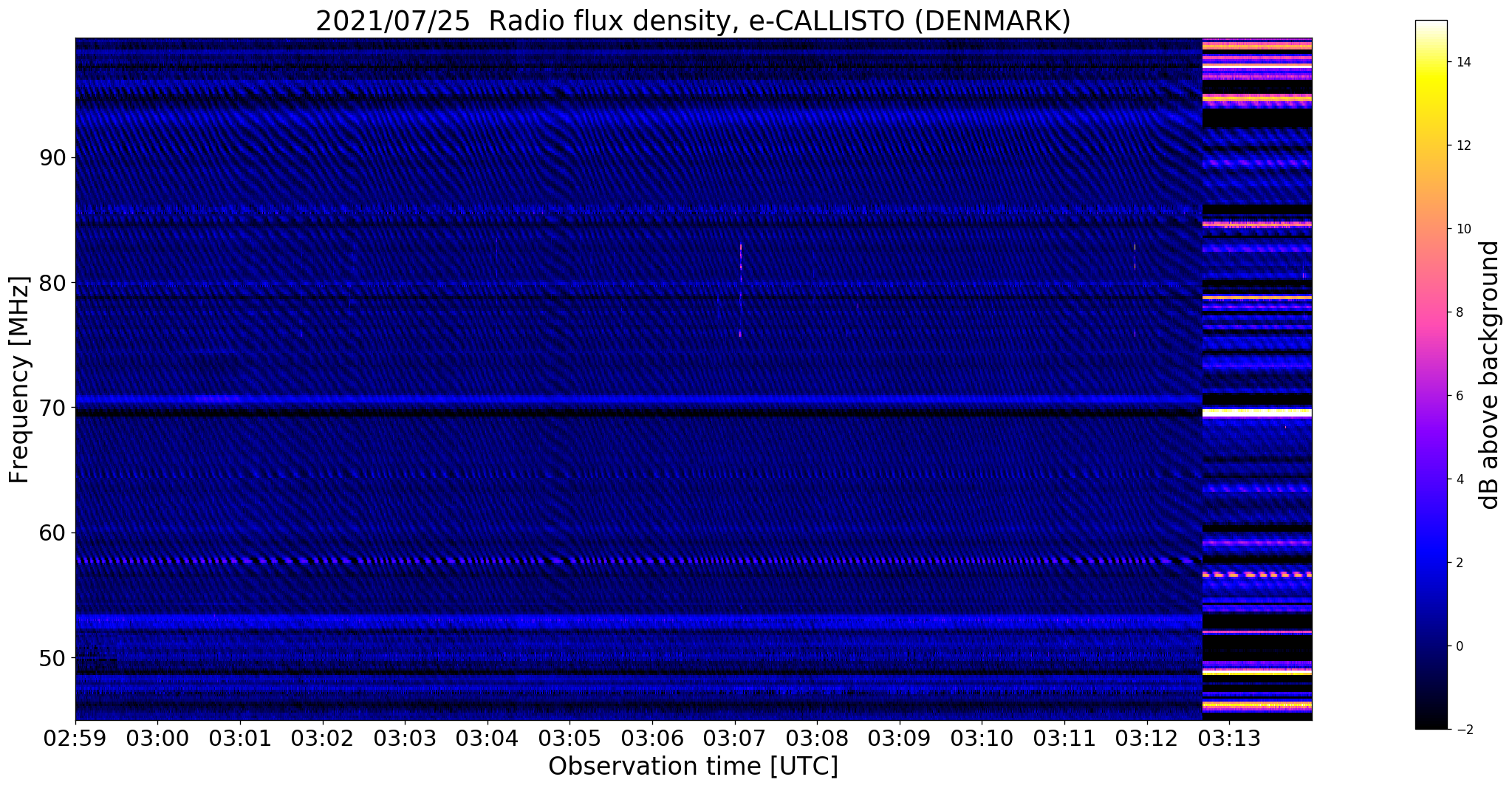Click the colorbar tick label 8
Viewport: 1512px width, 788px height.
1459,312
